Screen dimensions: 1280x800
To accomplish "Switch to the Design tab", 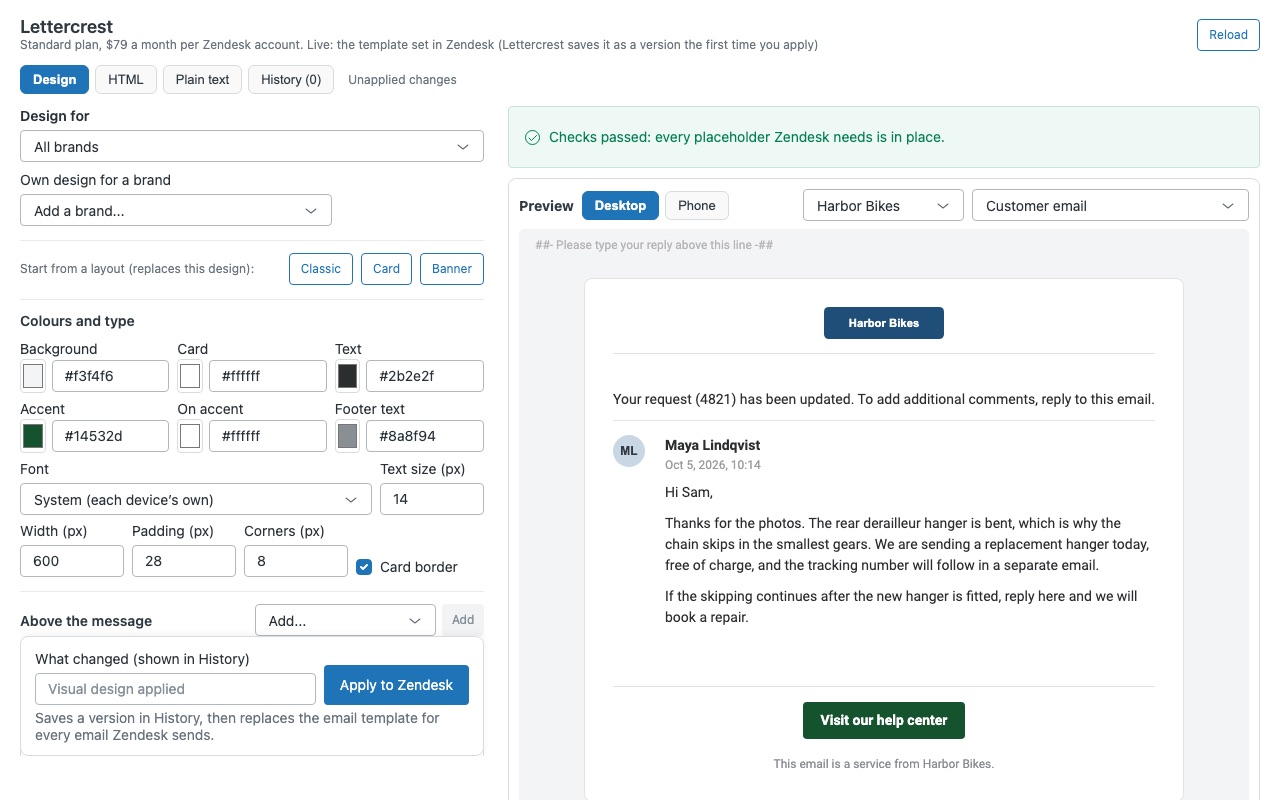I will pos(54,79).
